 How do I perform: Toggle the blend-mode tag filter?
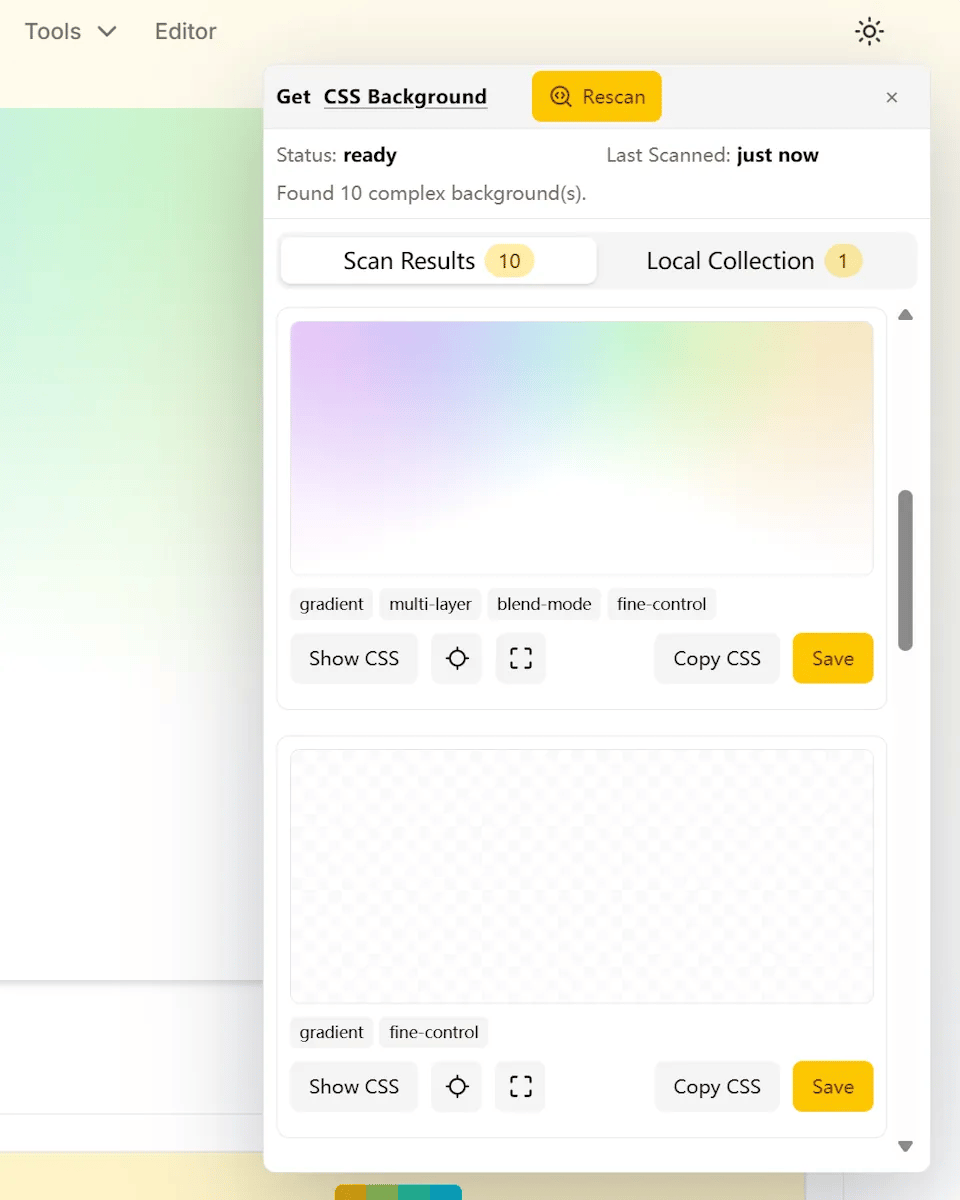click(543, 604)
